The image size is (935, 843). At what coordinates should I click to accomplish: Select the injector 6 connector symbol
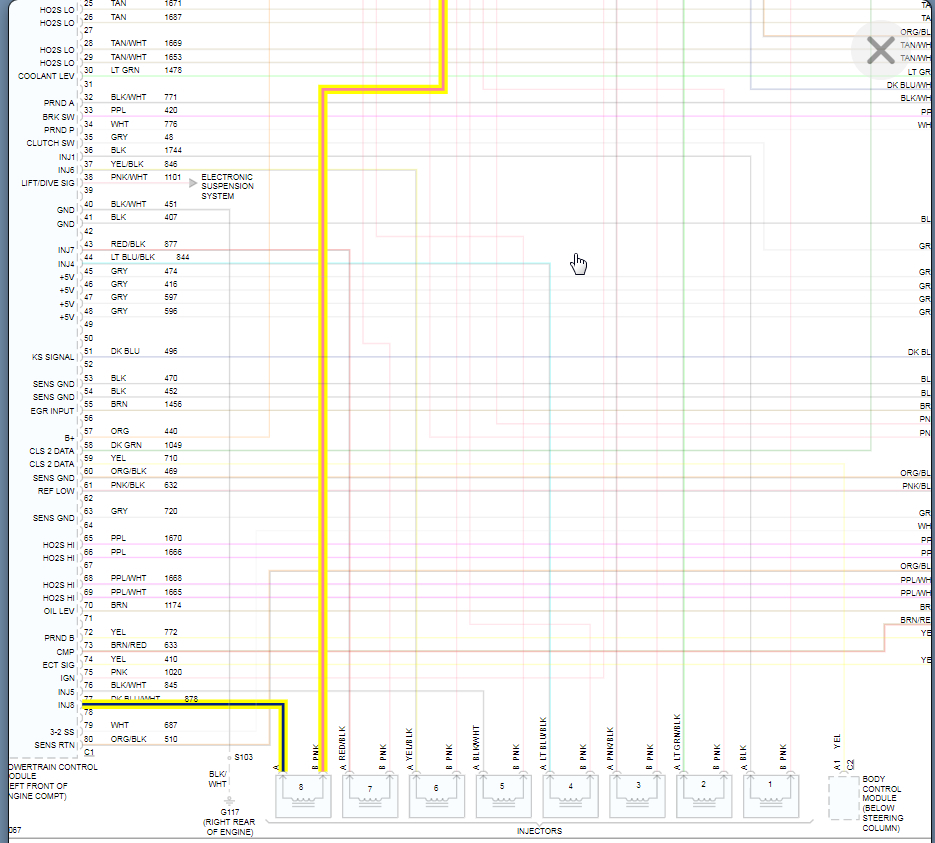point(436,796)
